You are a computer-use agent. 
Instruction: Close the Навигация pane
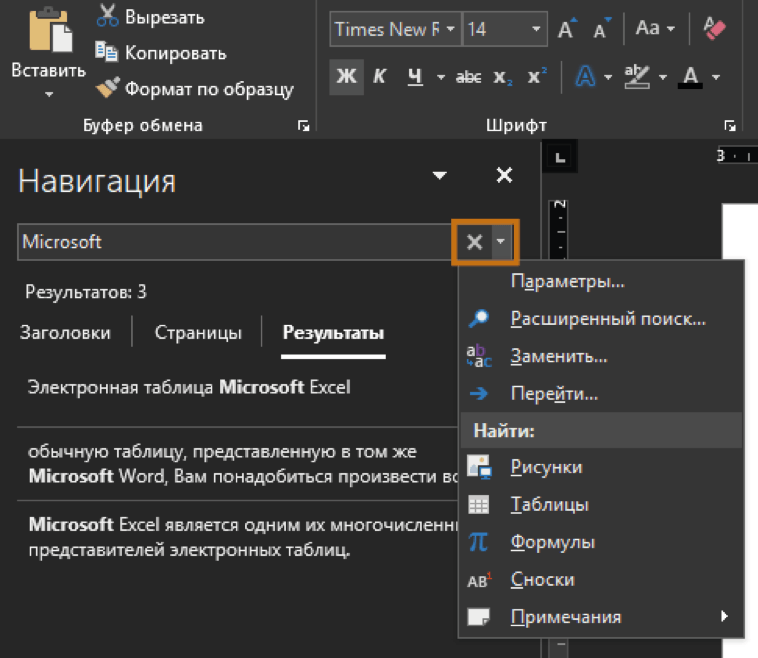tap(504, 175)
